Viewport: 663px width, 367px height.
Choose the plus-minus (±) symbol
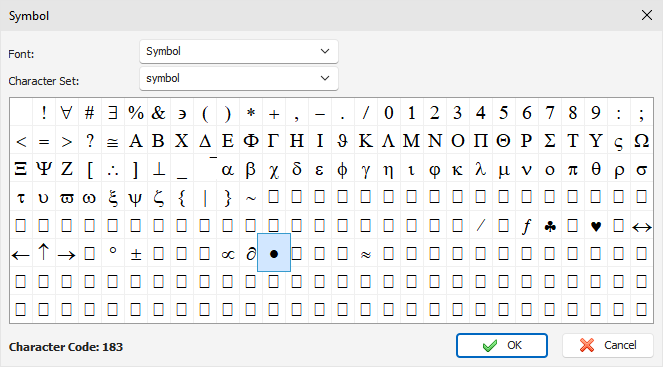point(135,253)
